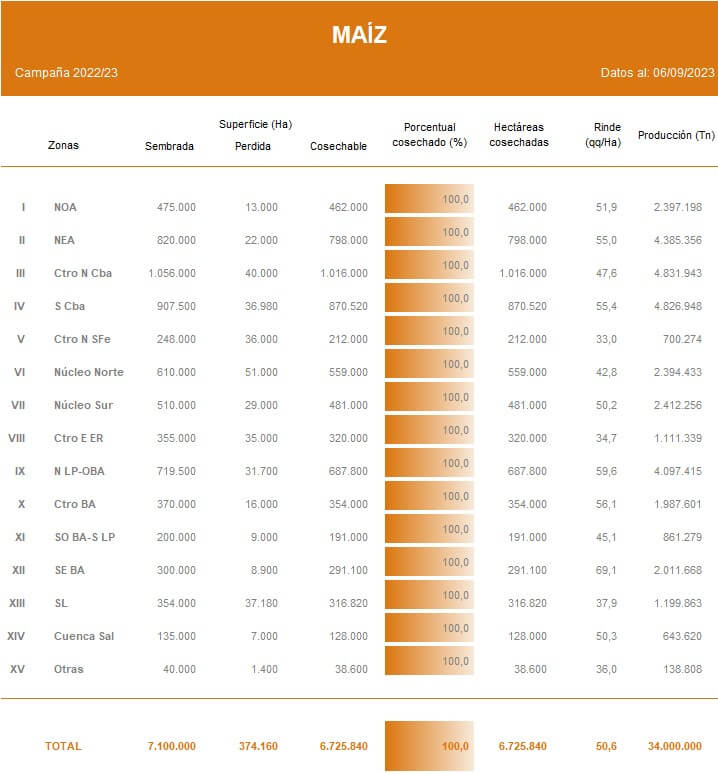
Task: Click the Porcentual cosechado (%) column header
Action: pos(429,135)
